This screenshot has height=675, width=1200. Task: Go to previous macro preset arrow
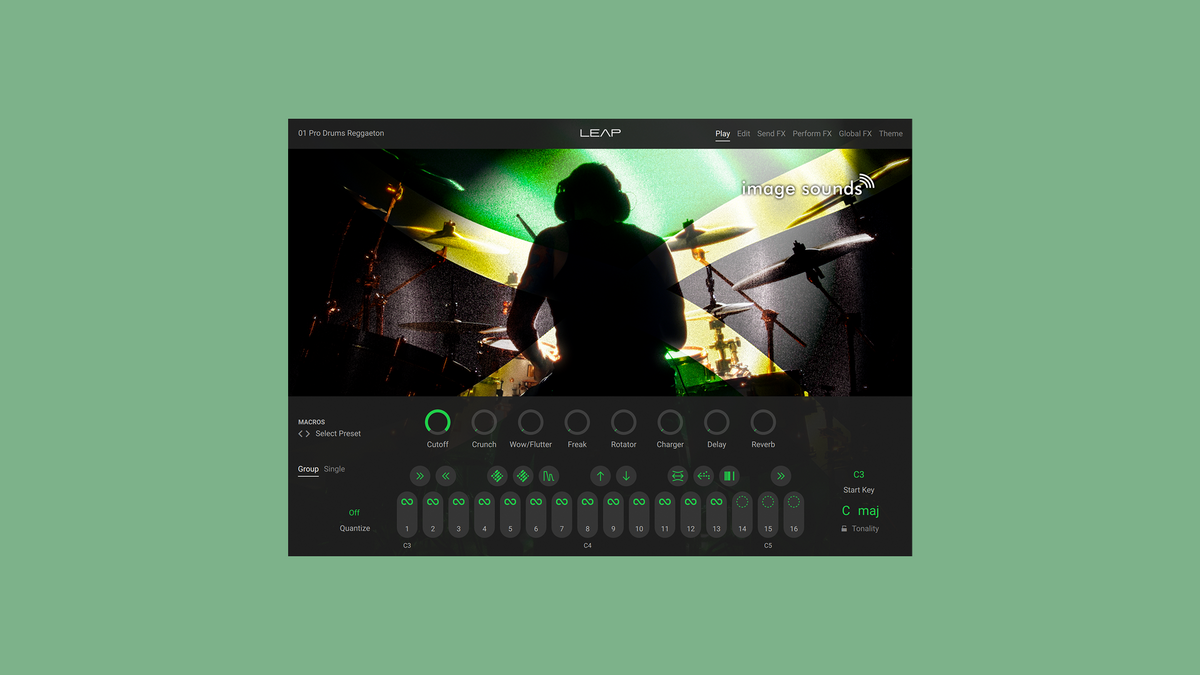(300, 434)
